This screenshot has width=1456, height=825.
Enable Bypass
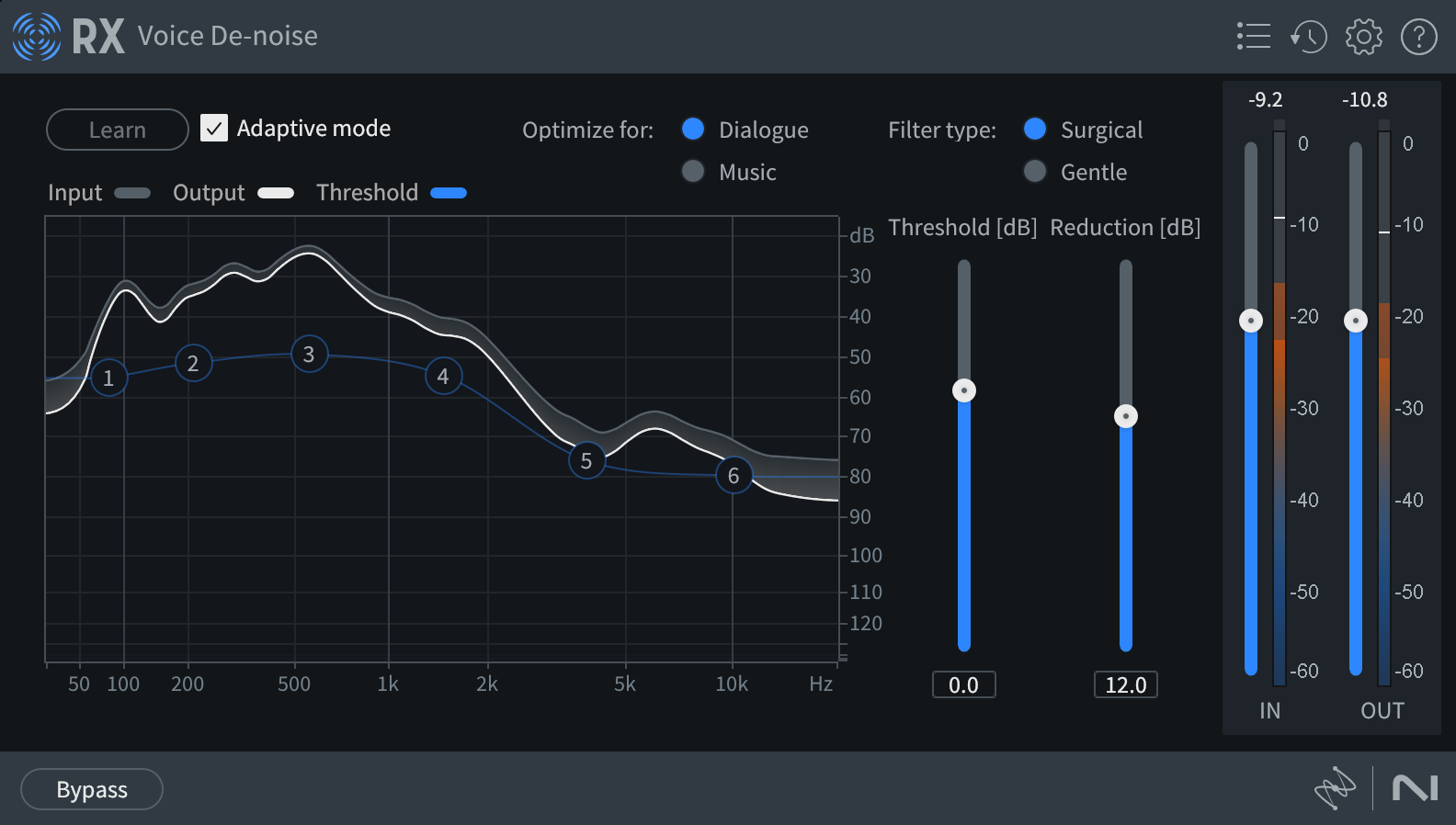(91, 788)
